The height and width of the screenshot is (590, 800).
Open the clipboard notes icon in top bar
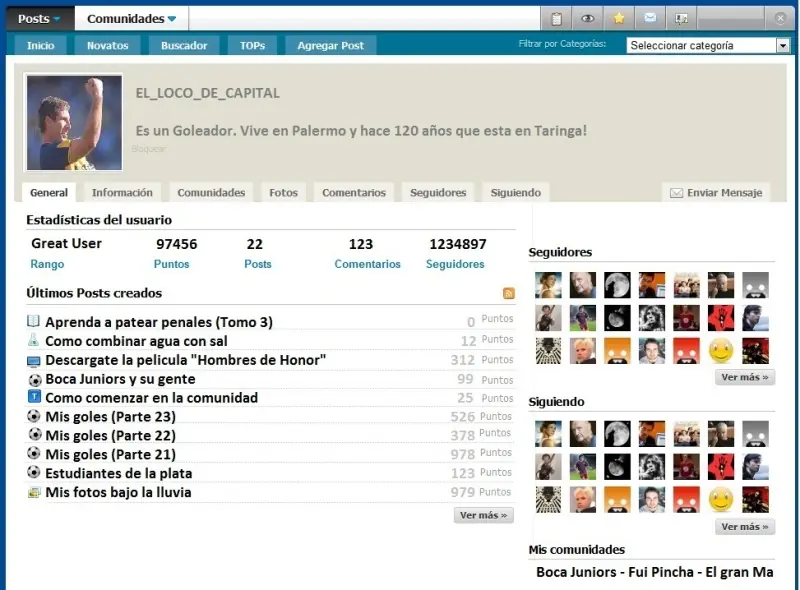tap(556, 19)
